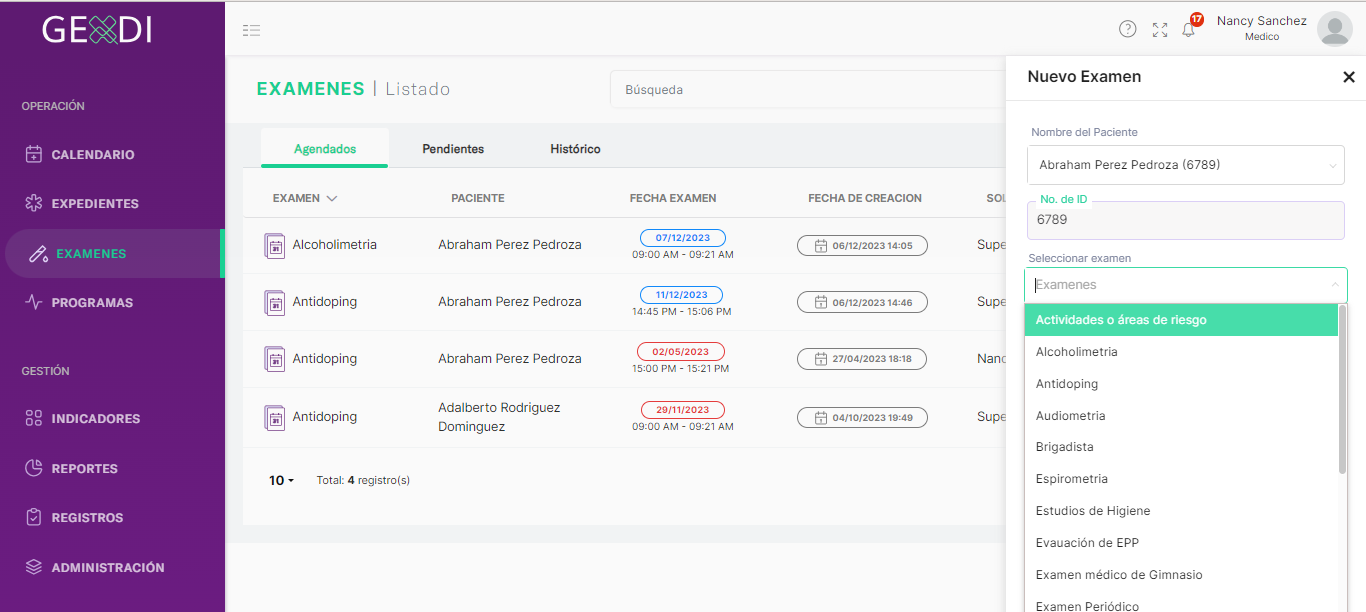This screenshot has width=1366, height=612.
Task: Select Estudios de Higiene option
Action: (x=1181, y=511)
